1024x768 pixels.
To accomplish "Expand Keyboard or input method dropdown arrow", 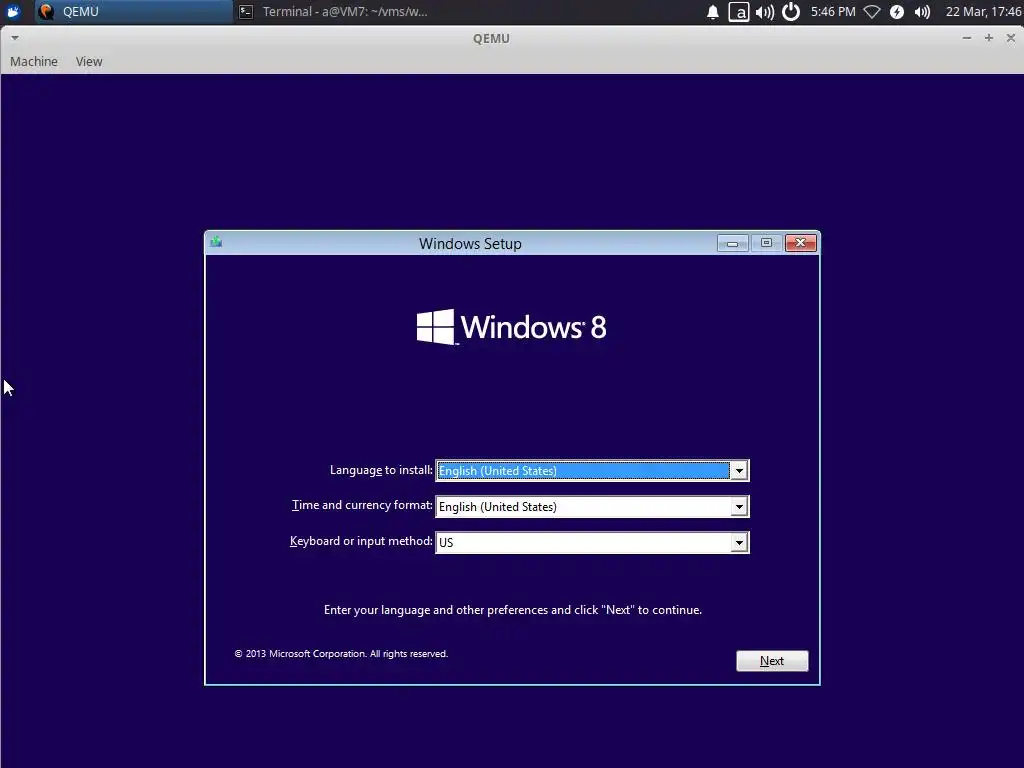I will tap(739, 542).
